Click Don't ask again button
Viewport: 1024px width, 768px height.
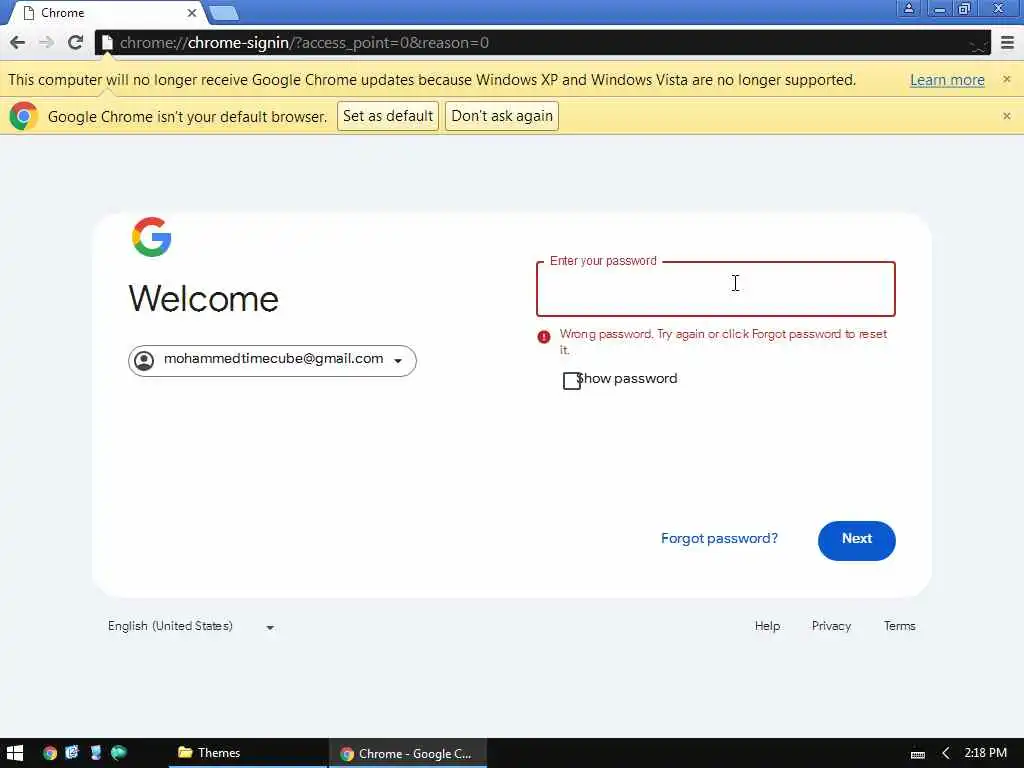[502, 116]
